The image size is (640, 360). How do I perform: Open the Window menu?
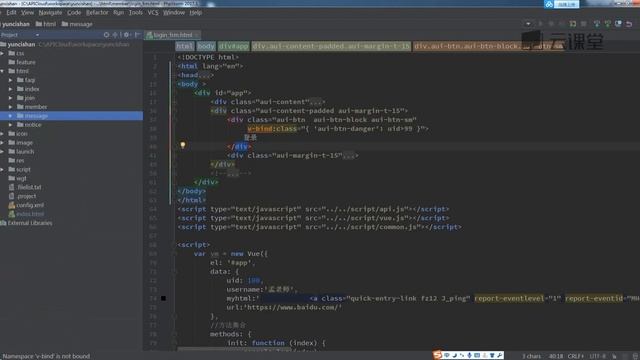click(x=174, y=13)
